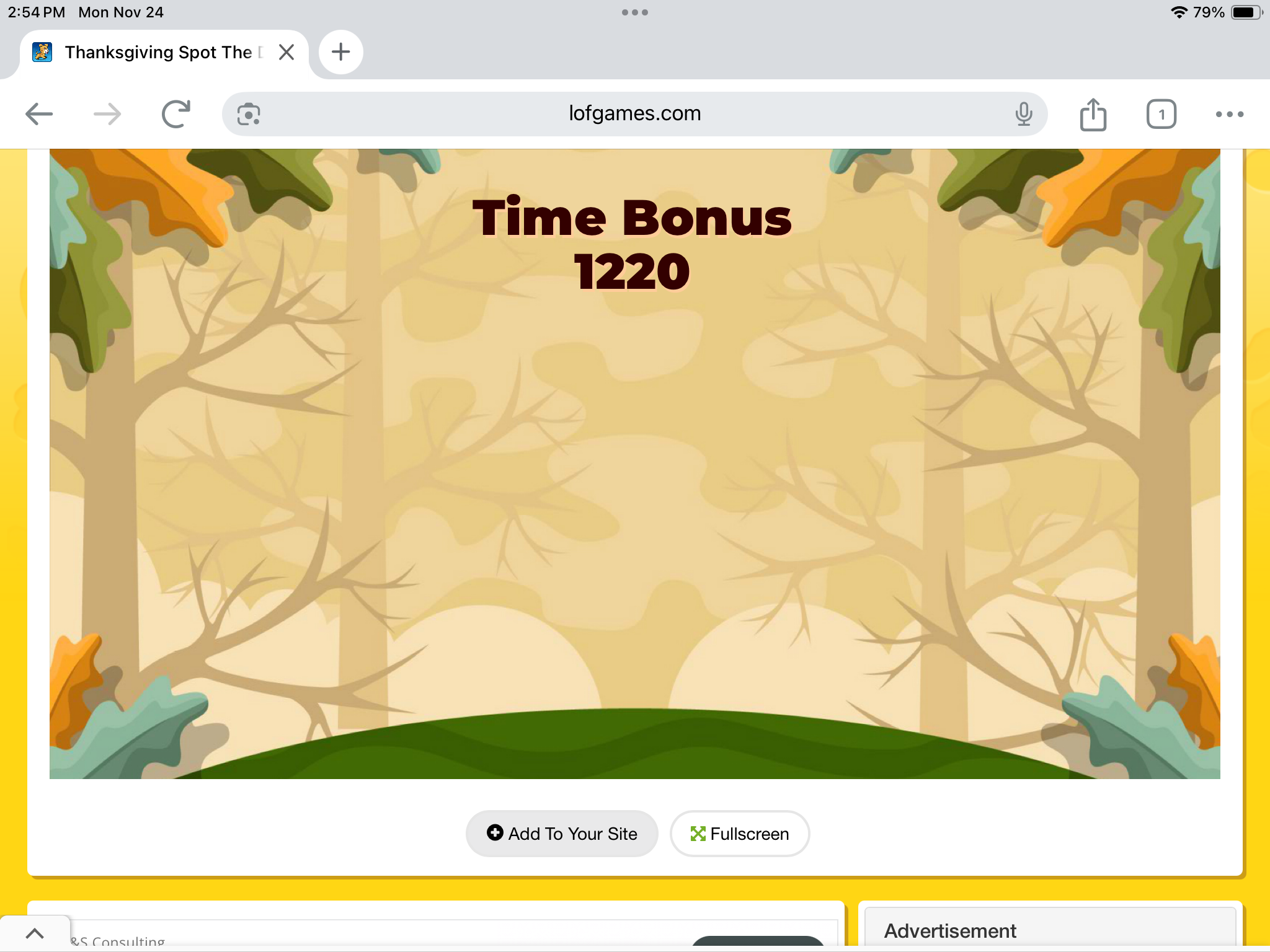Click the lofgames.com address bar
The image size is (1270, 952).
tap(635, 114)
